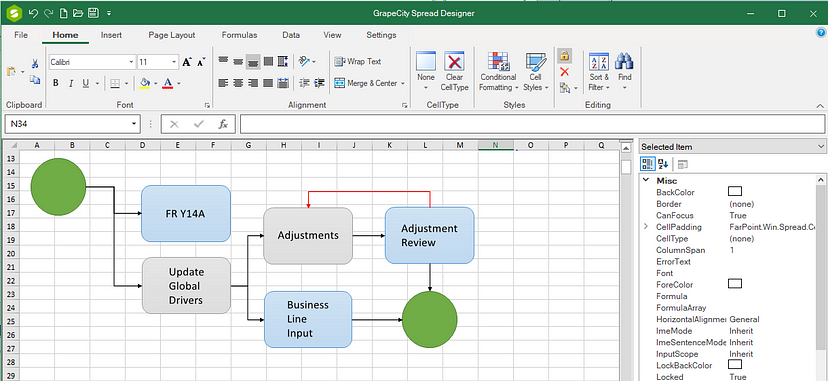Open the Selected Item dropdown

(821, 147)
